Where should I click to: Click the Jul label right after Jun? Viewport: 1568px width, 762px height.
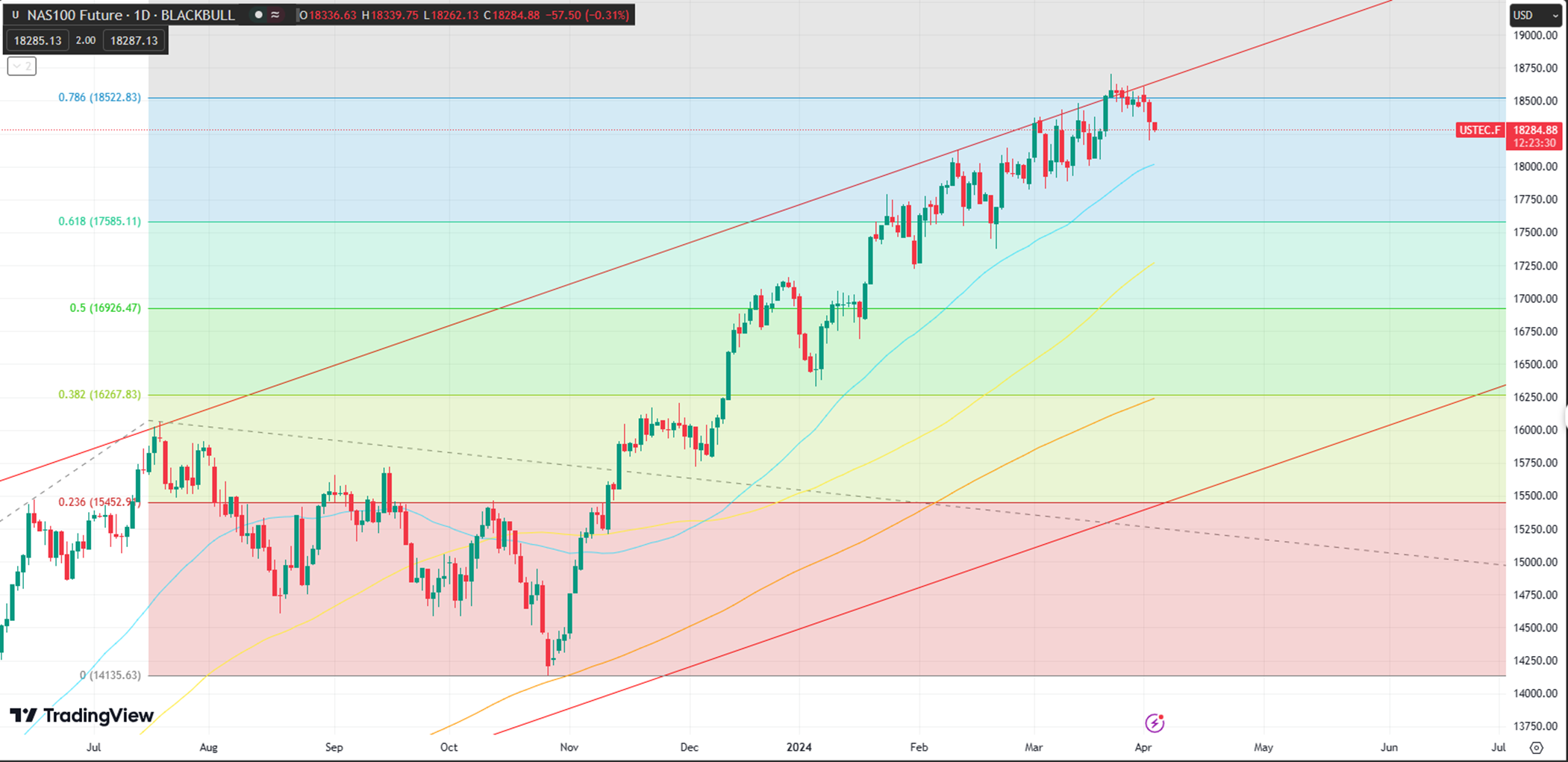click(1498, 747)
